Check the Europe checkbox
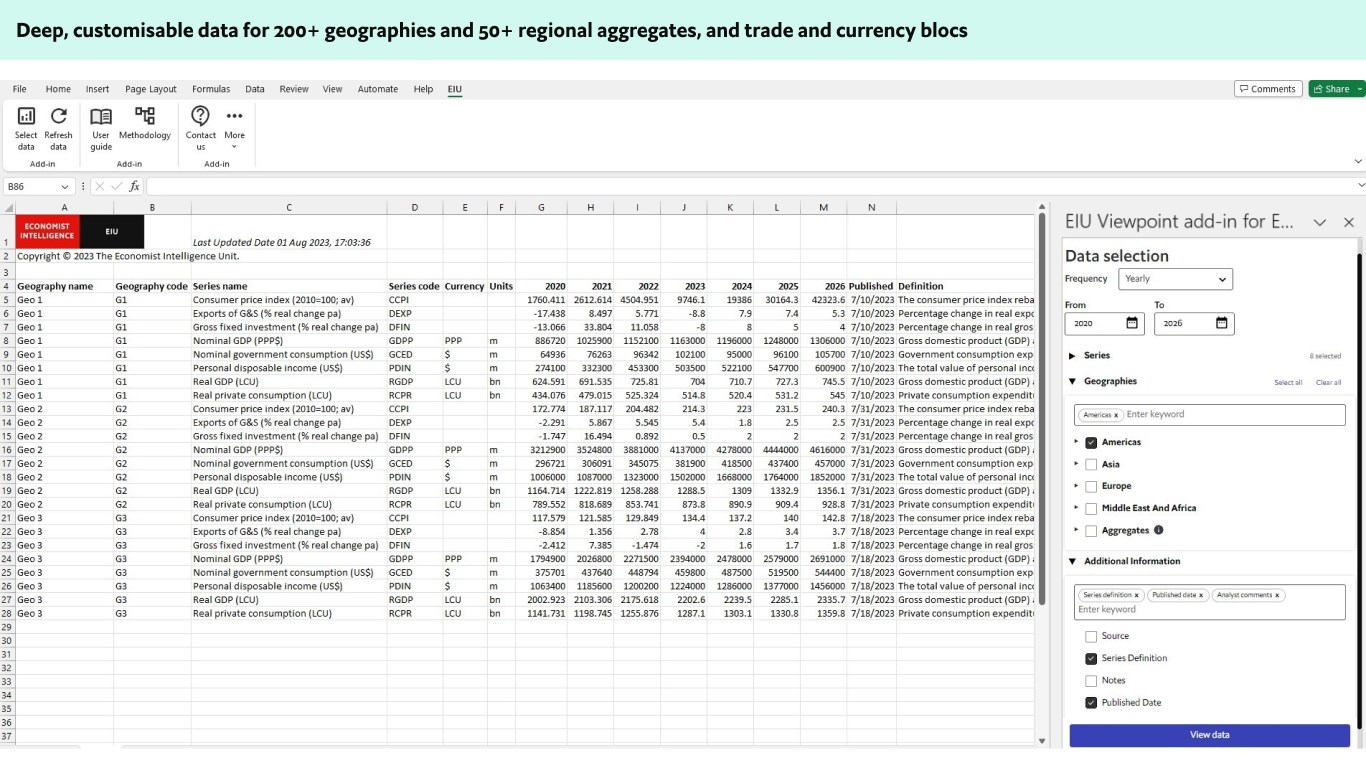 pos(1091,486)
